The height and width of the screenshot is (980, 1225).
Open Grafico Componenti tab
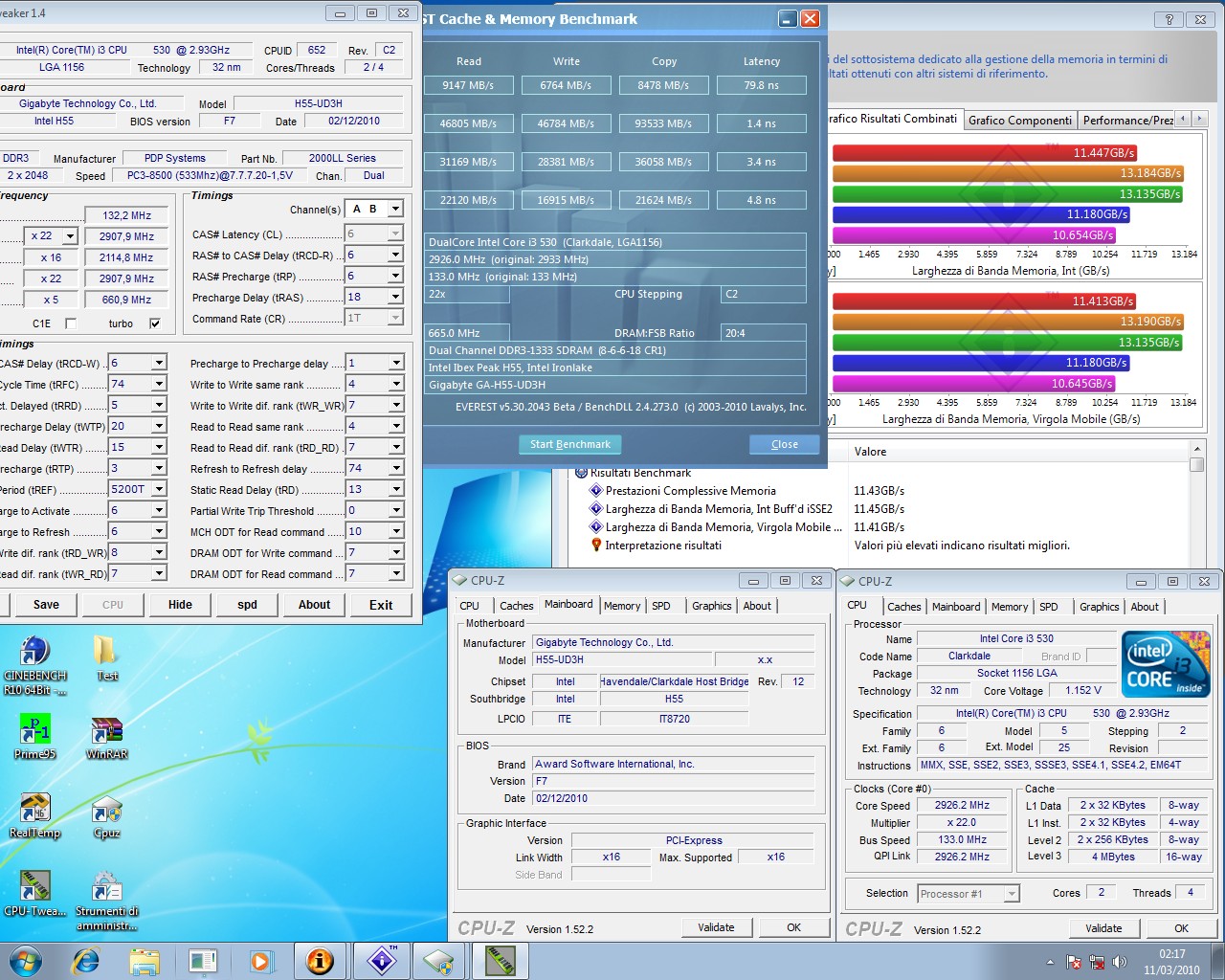[x=1019, y=121]
